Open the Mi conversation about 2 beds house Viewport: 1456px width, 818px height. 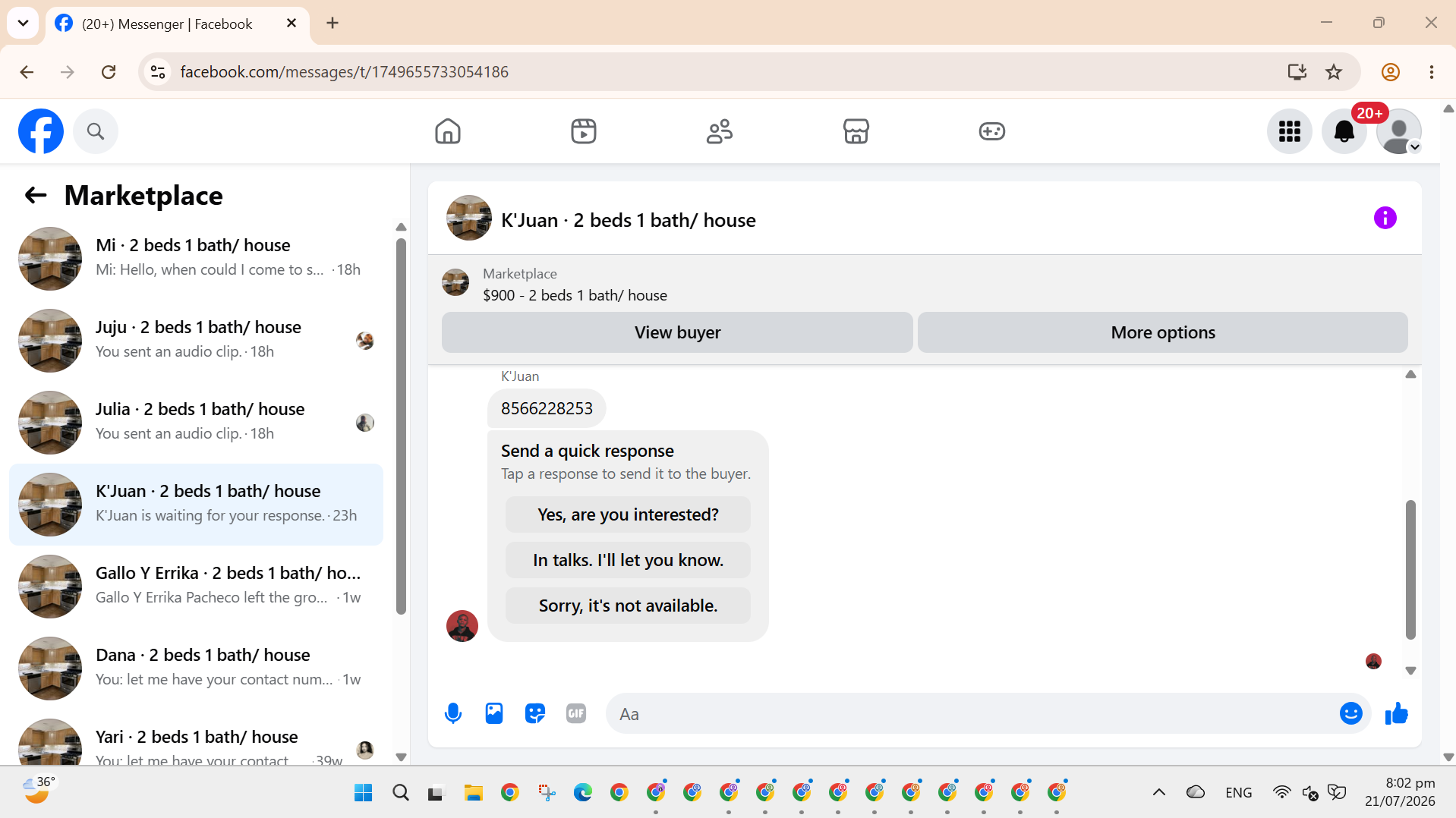[196, 259]
